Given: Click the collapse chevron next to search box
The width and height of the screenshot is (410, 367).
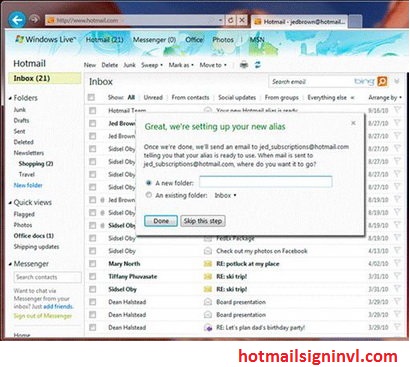Looking at the screenshot, I should coord(397,81).
